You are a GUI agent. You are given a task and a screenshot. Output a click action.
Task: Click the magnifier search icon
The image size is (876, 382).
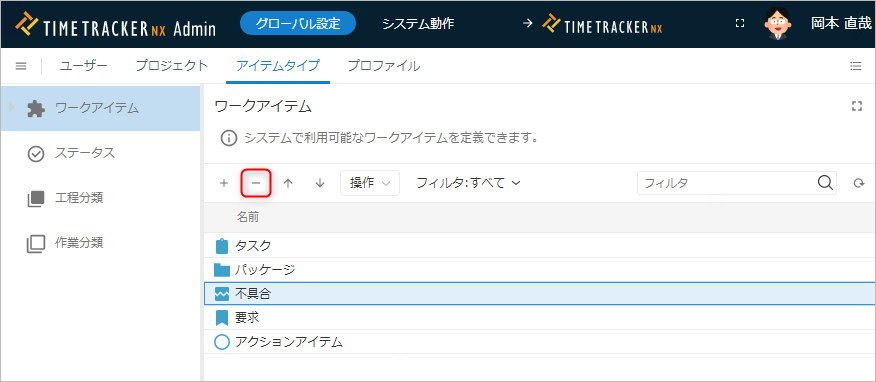point(825,183)
